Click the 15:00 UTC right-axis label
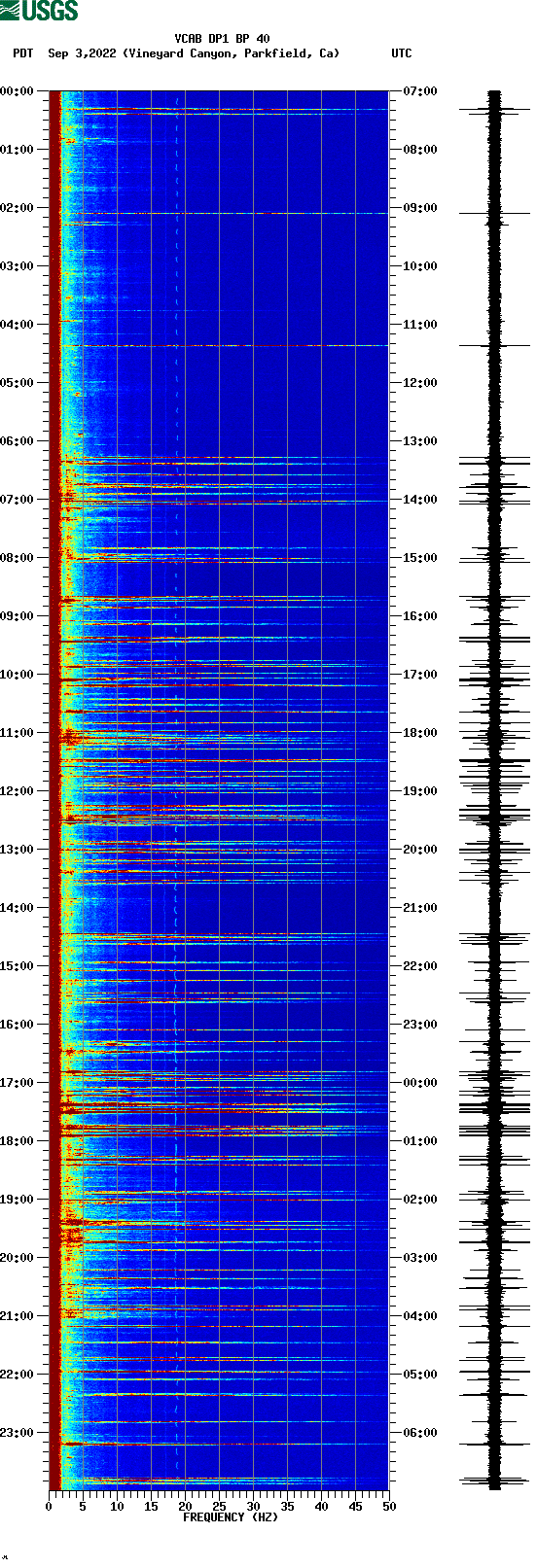 [420, 558]
